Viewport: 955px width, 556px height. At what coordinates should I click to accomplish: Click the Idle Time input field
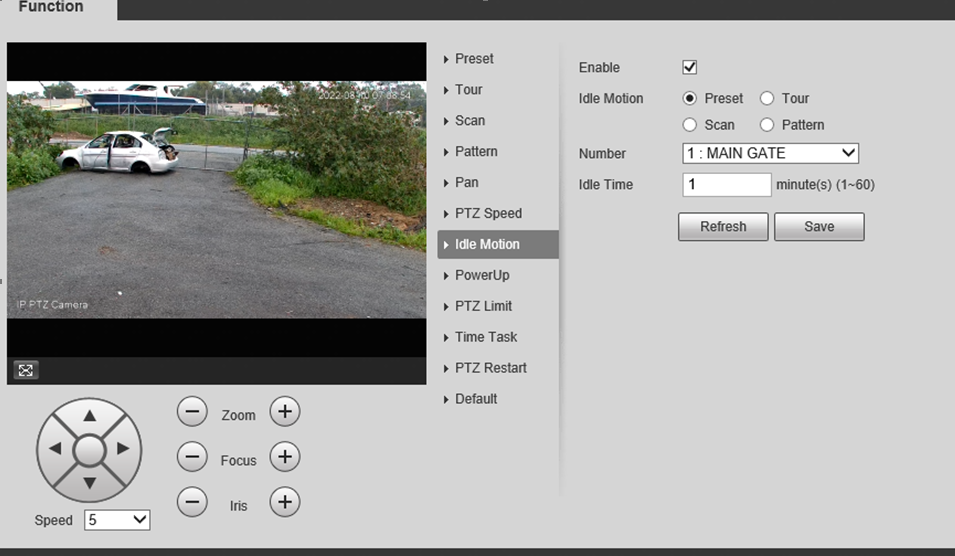(x=726, y=185)
